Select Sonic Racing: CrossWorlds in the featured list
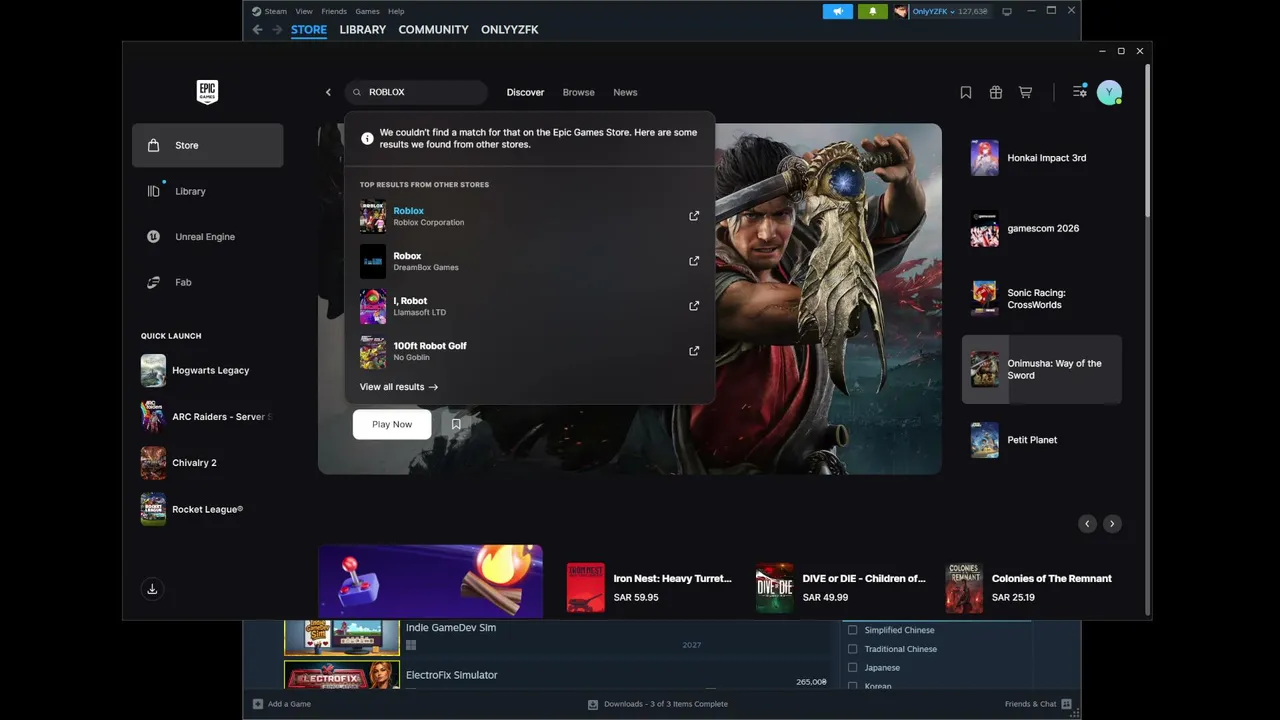This screenshot has height=720, width=1280. coord(1042,298)
